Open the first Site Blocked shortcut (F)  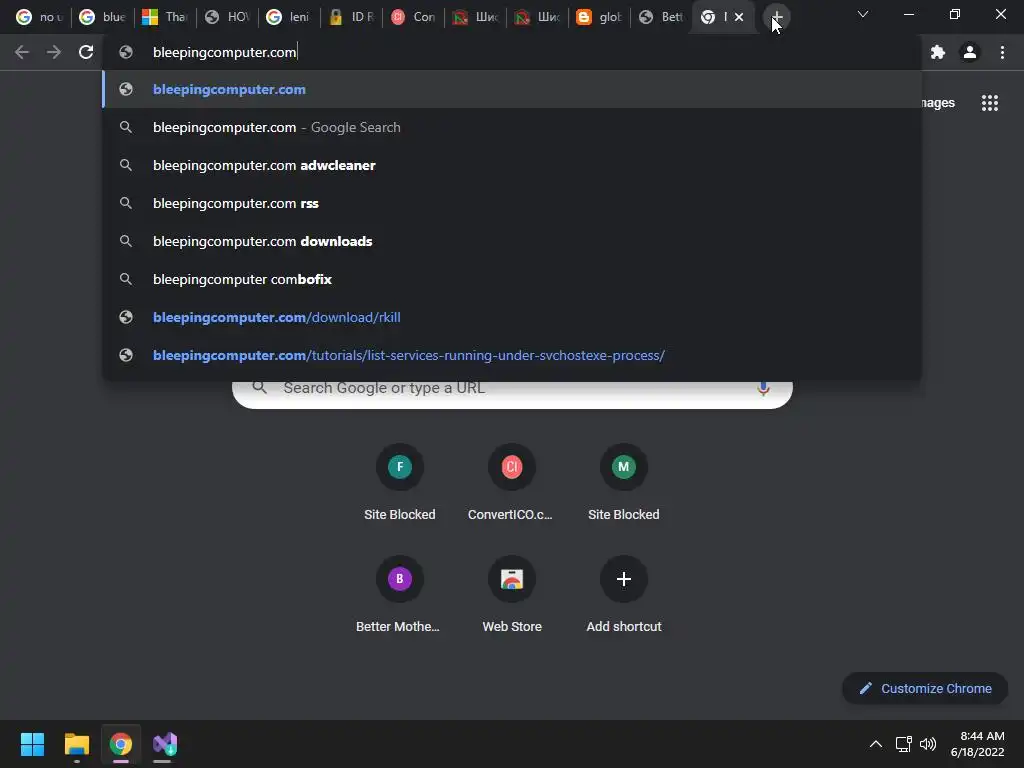(x=400, y=484)
